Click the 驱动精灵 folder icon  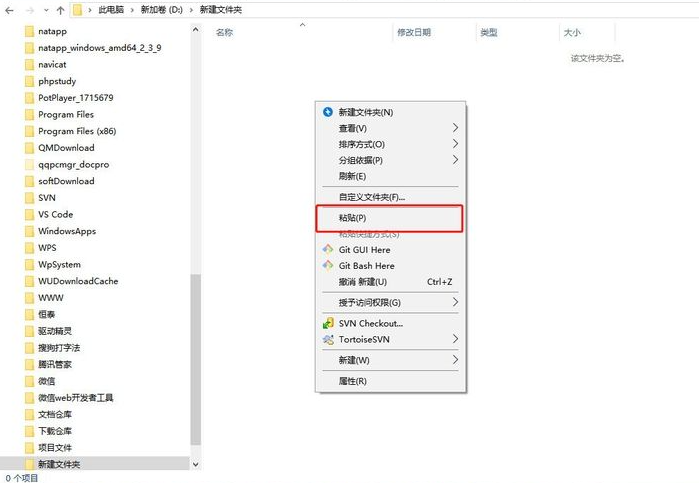[x=29, y=331]
